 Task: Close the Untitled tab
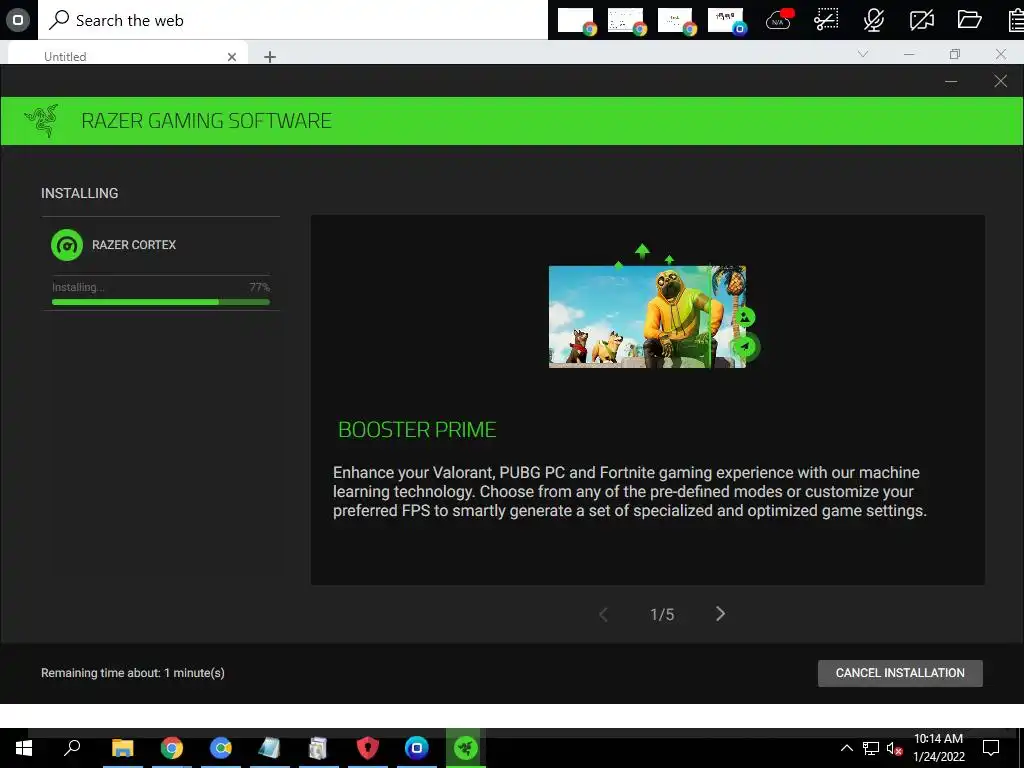click(232, 57)
